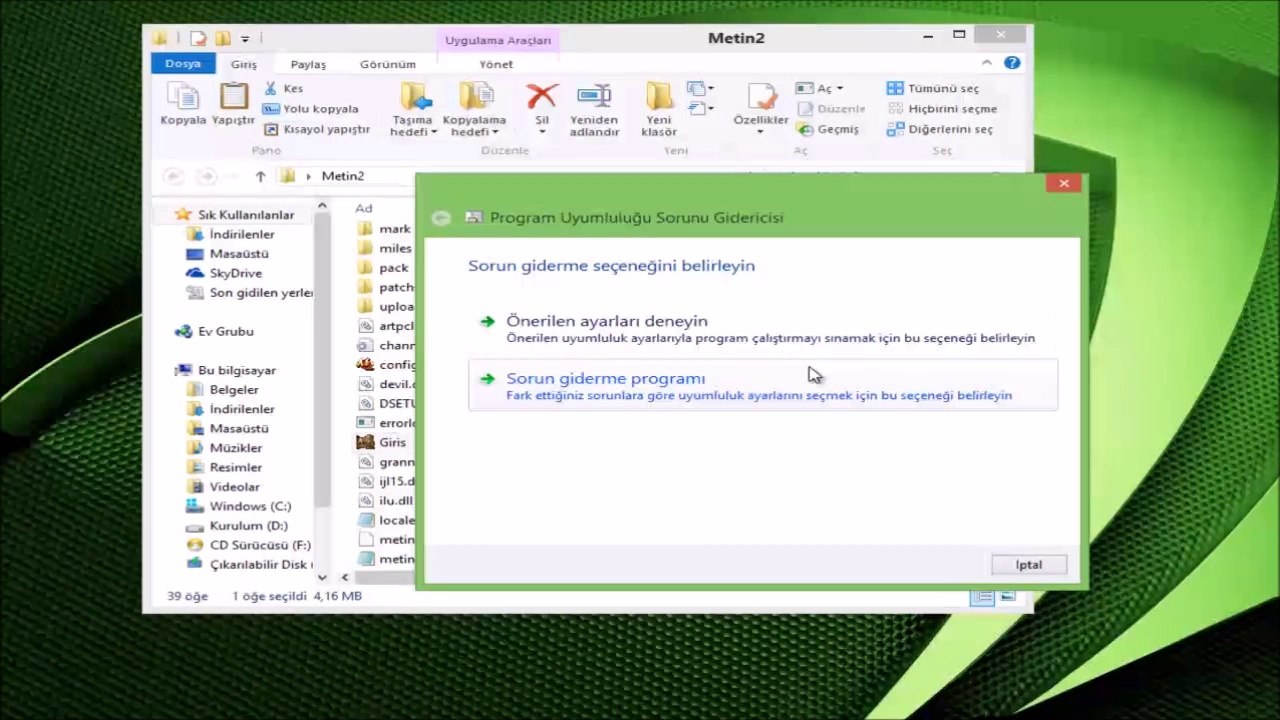The height and width of the screenshot is (720, 1280).
Task: Open Resimler under Bu bilgisayar
Action: (225, 467)
